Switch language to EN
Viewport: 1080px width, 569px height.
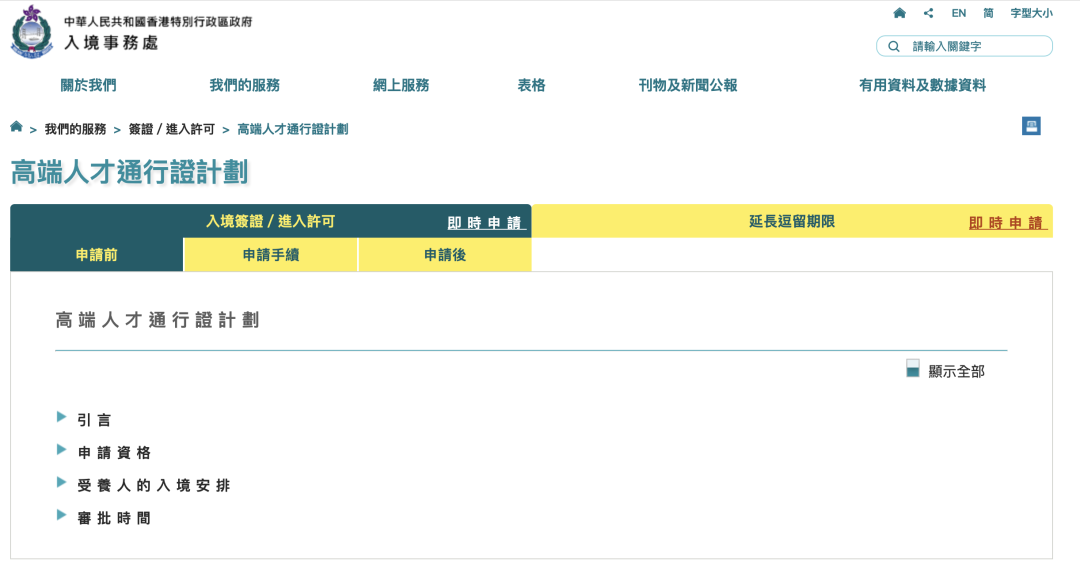pos(959,13)
